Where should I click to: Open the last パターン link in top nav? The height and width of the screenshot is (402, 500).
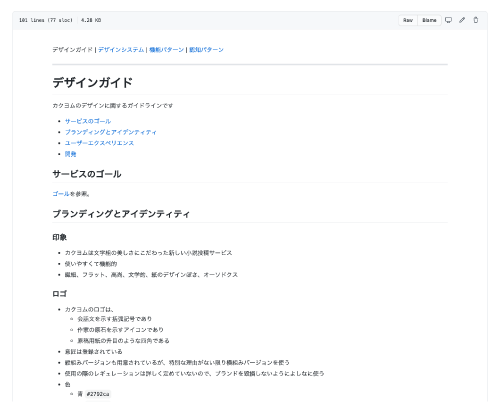click(206, 50)
